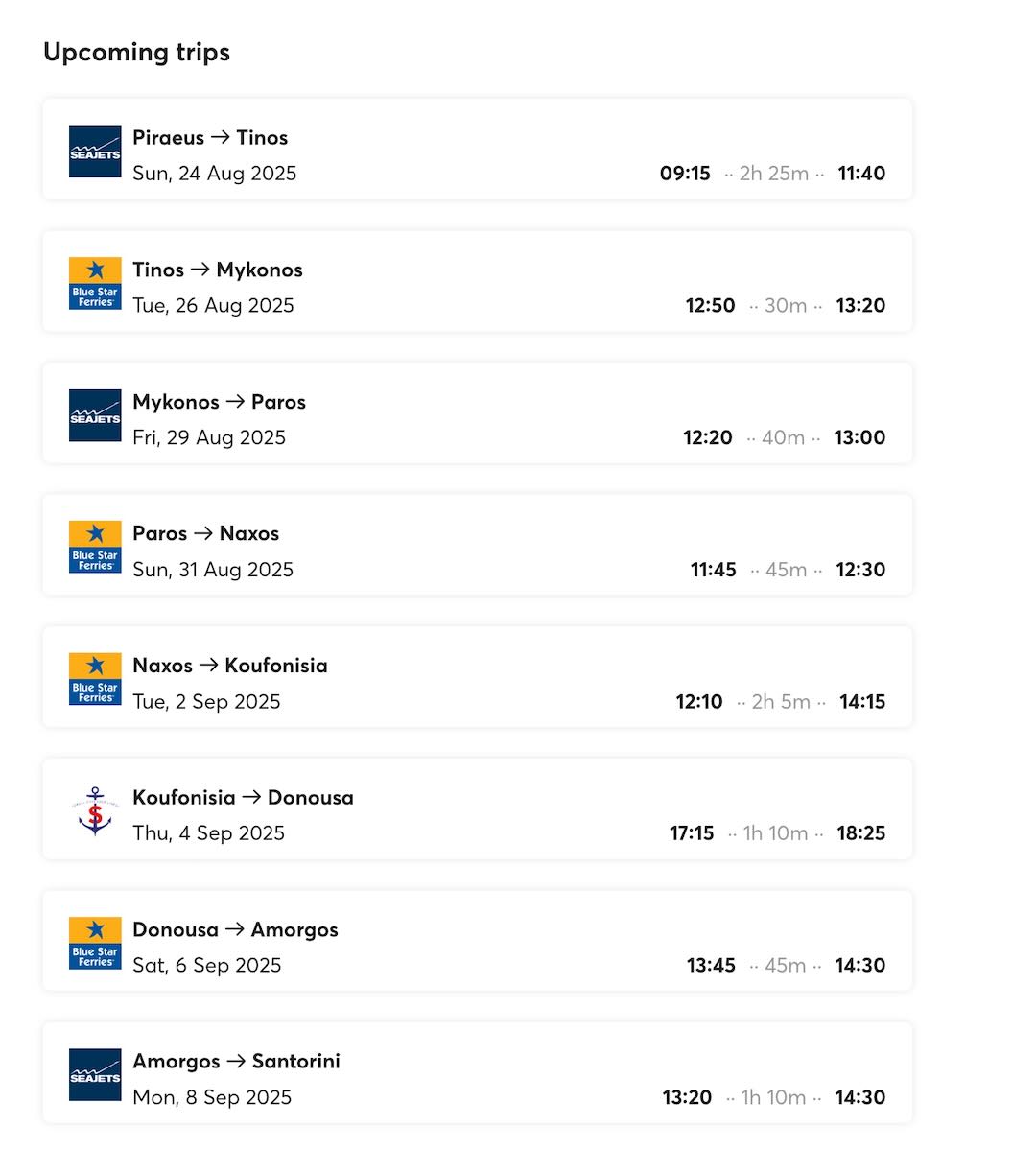Click the SeaJets logo on Mykonos–Paros trip
This screenshot has width=1036, height=1149.
point(95,415)
